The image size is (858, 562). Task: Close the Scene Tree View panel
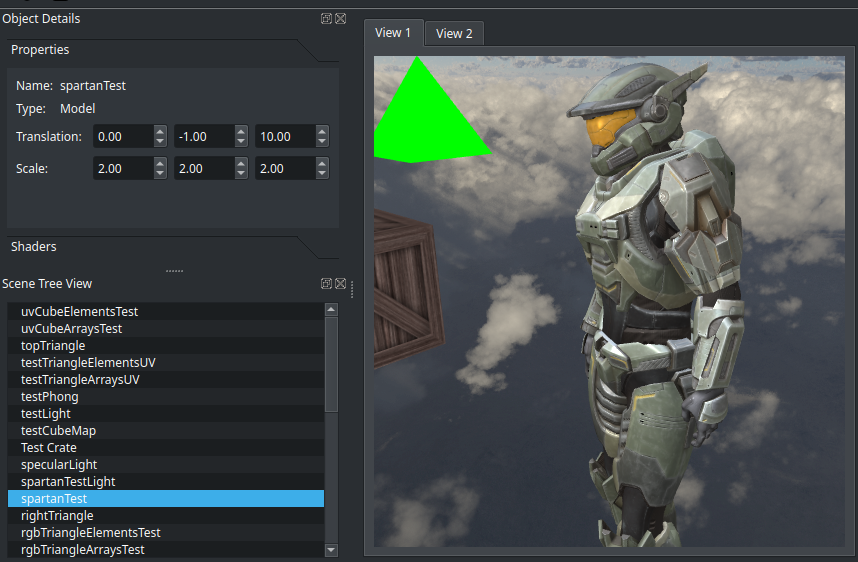pyautogui.click(x=340, y=284)
